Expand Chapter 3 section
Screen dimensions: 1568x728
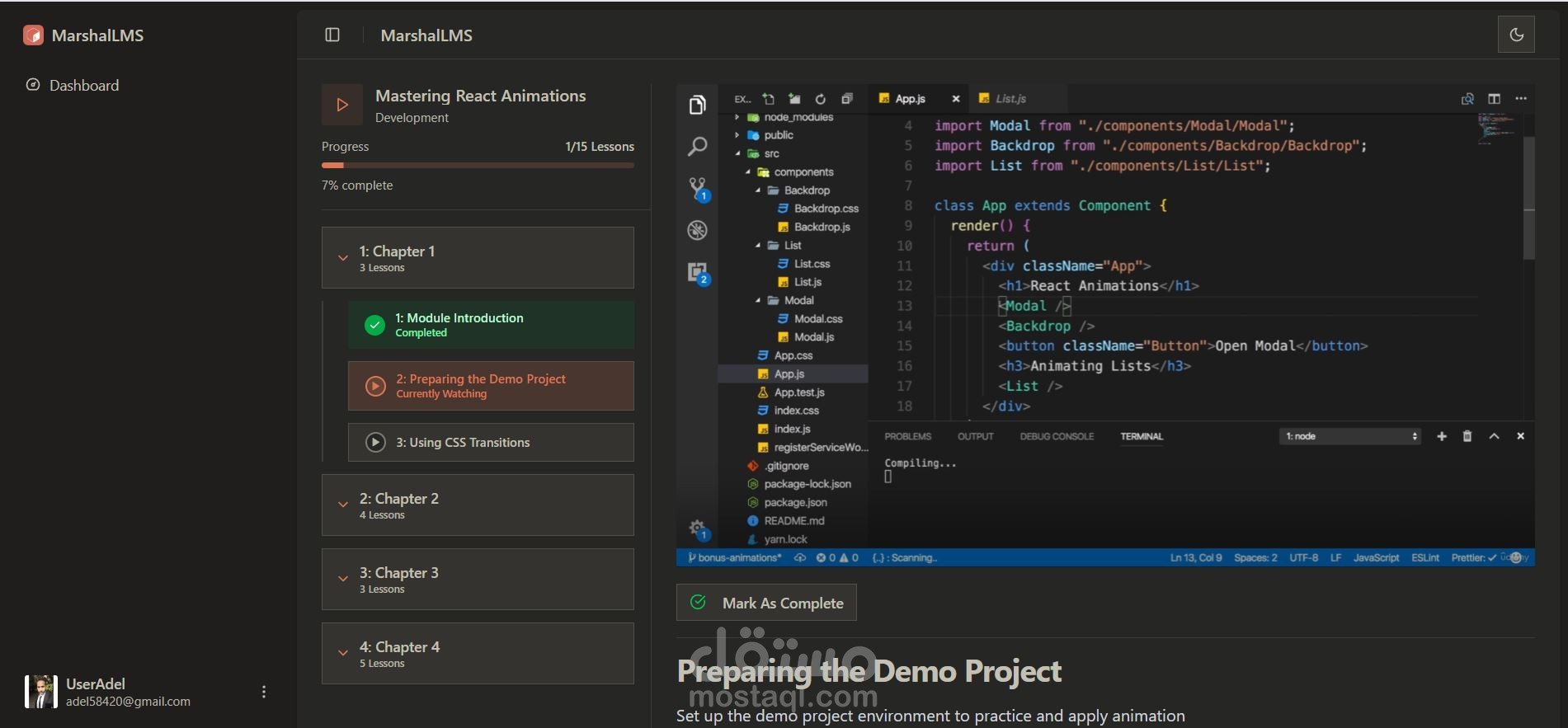tap(478, 579)
